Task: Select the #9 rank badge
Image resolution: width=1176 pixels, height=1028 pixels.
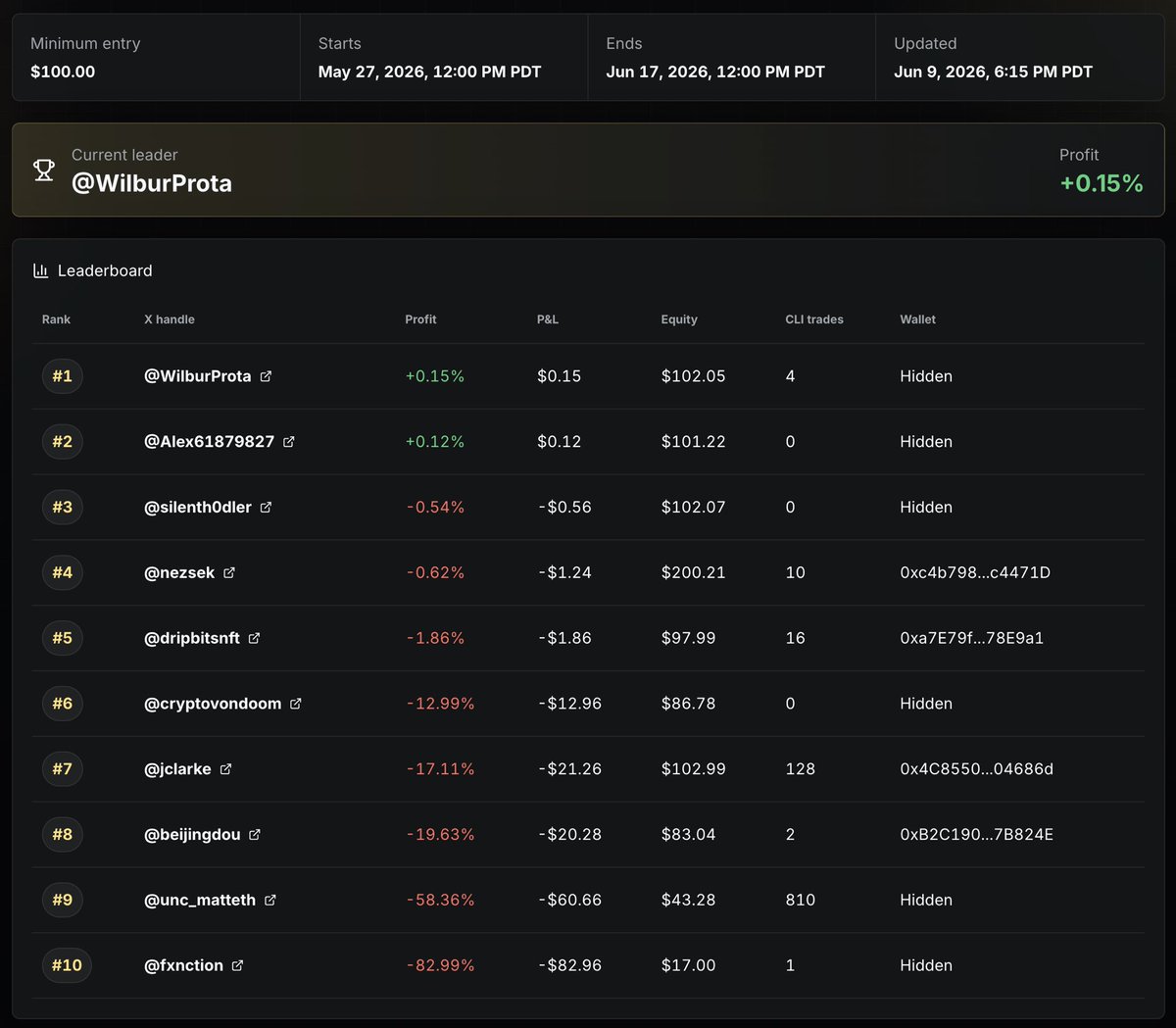Action: point(62,900)
